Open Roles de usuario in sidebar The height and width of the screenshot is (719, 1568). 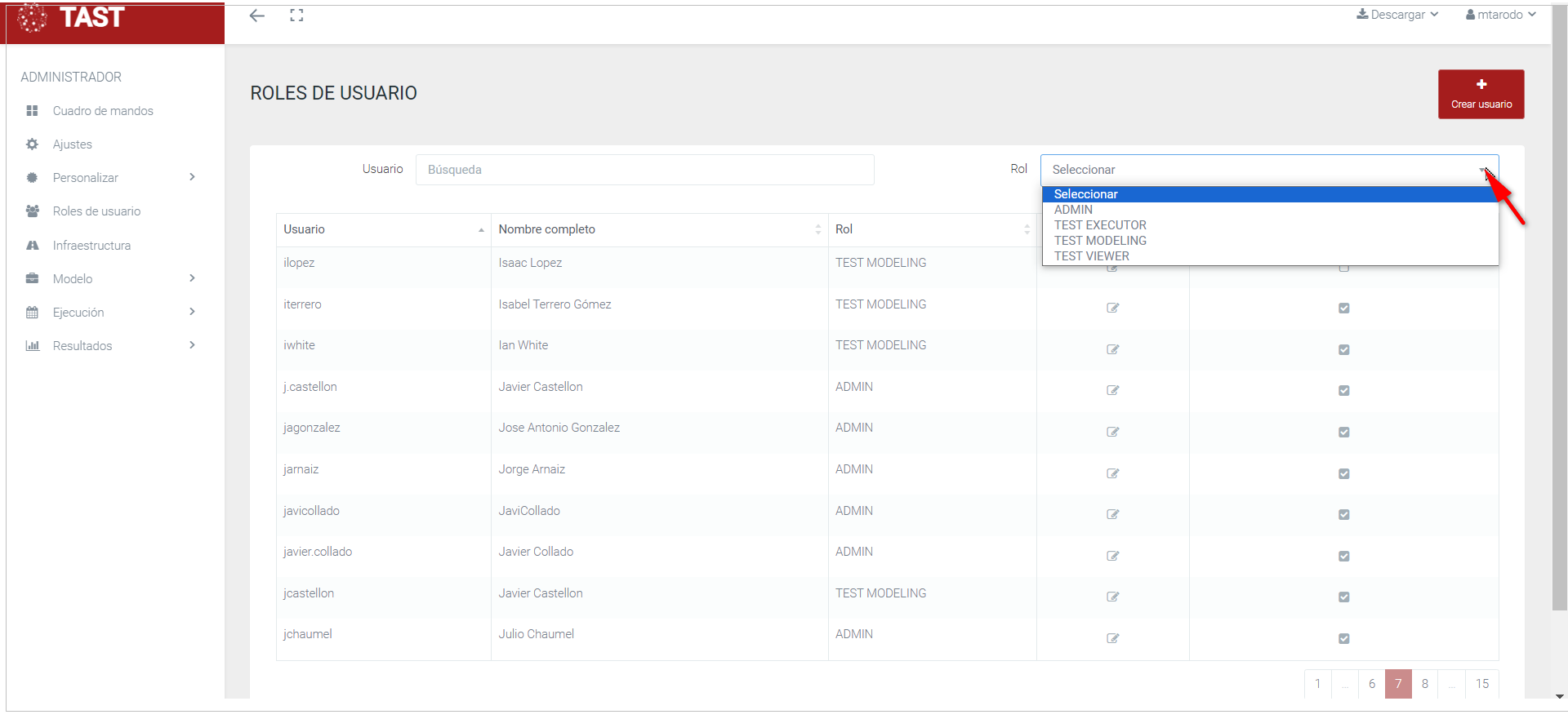coord(96,211)
